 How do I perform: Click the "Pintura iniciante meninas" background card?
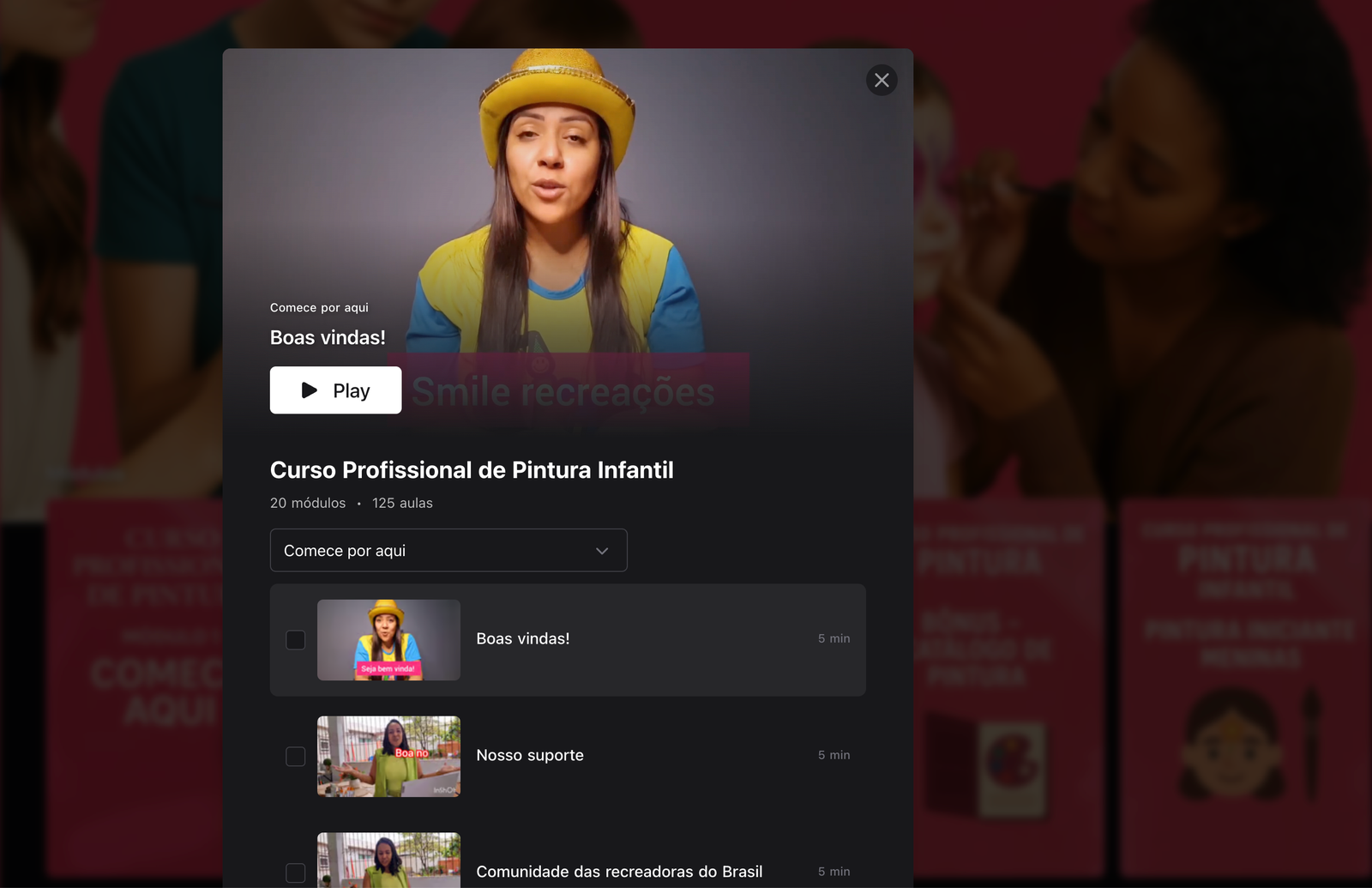(1248, 686)
